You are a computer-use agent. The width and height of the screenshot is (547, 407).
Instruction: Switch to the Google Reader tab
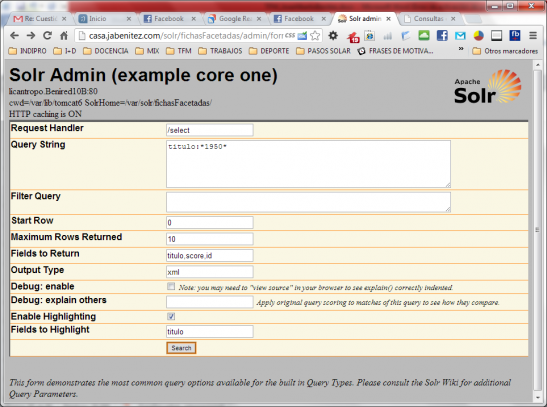coord(234,19)
